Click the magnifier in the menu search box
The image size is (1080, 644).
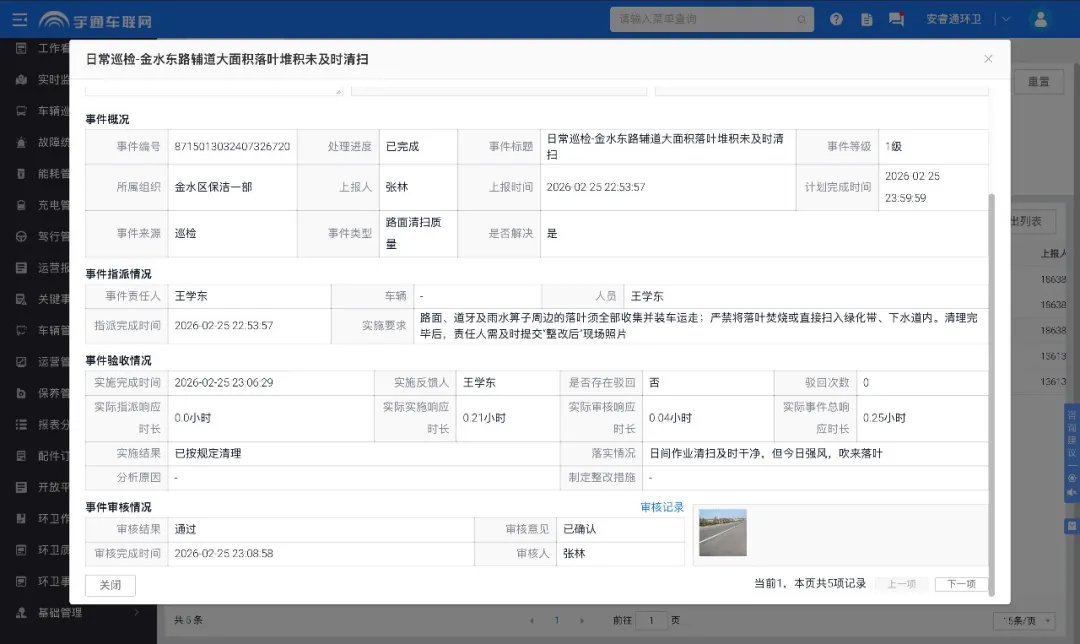tap(800, 18)
